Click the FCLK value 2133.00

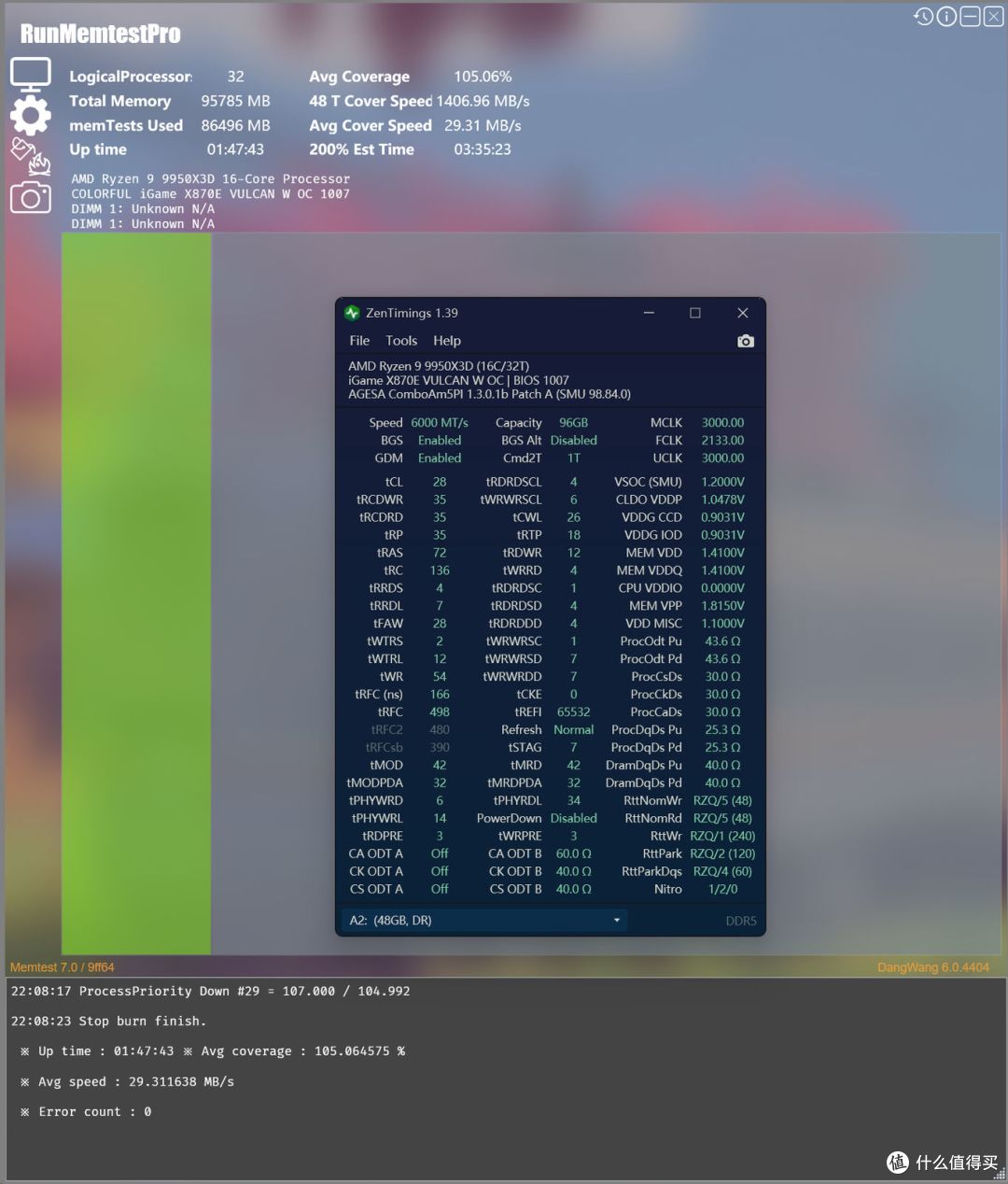[722, 441]
